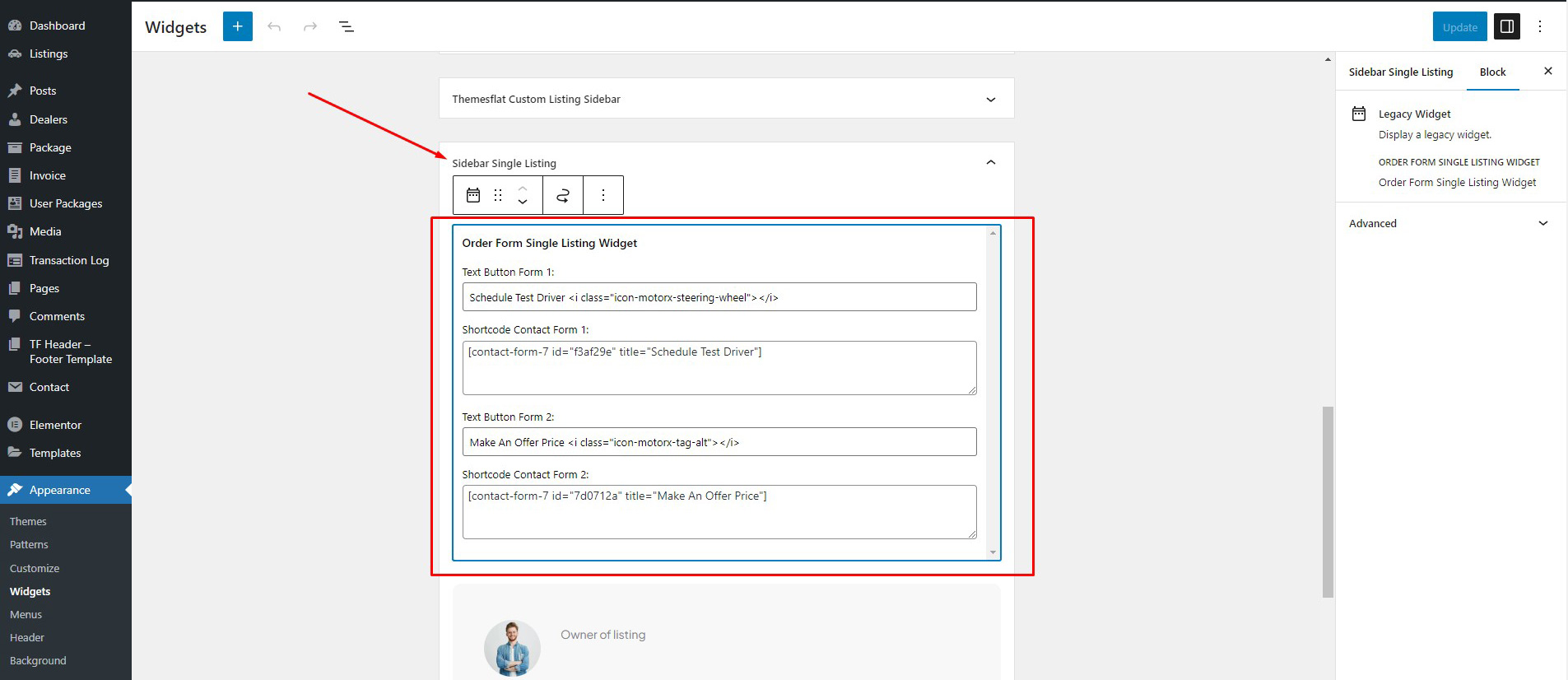1568x680 pixels.
Task: Click the Elementor icon
Action: [x=15, y=425]
